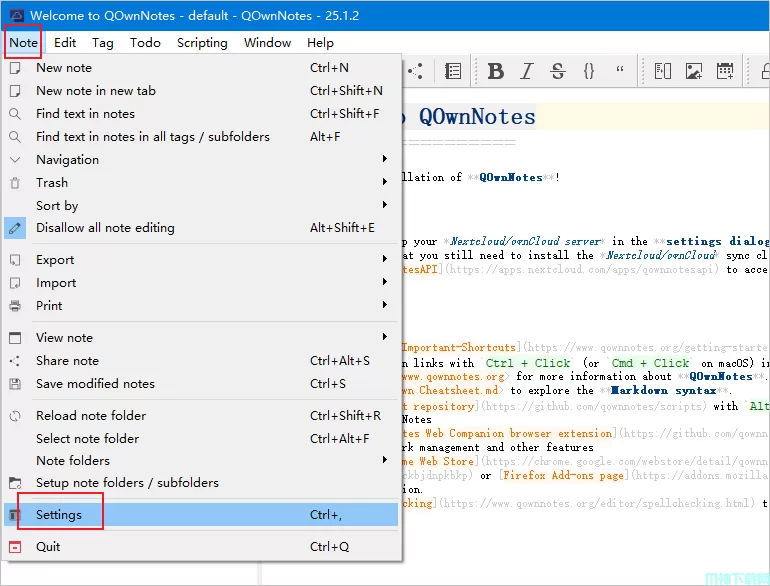Screen dimensions: 770x586
Task: Toggle Disallow all note editing
Action: point(105,228)
